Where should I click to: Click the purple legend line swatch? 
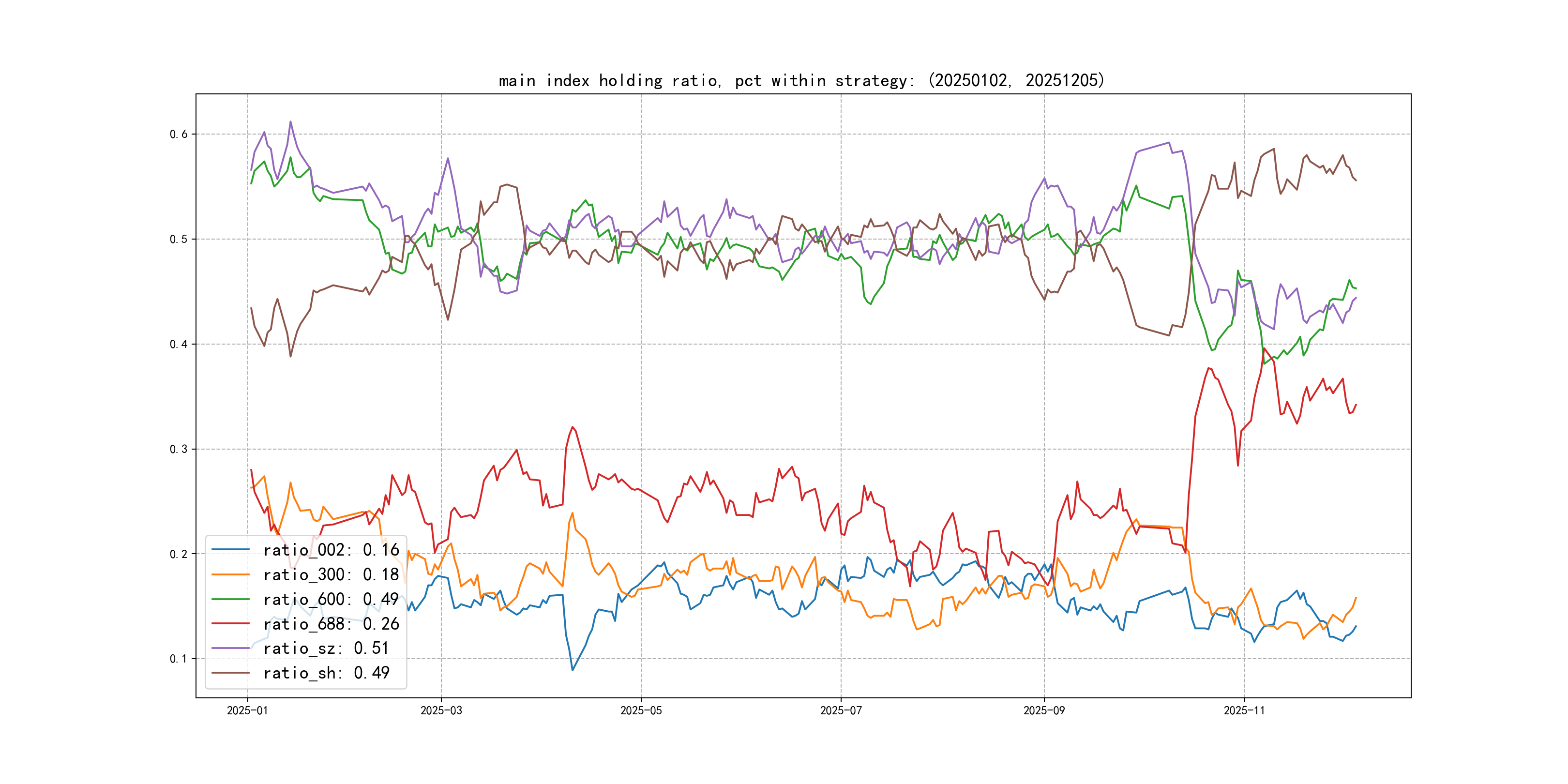tap(231, 648)
